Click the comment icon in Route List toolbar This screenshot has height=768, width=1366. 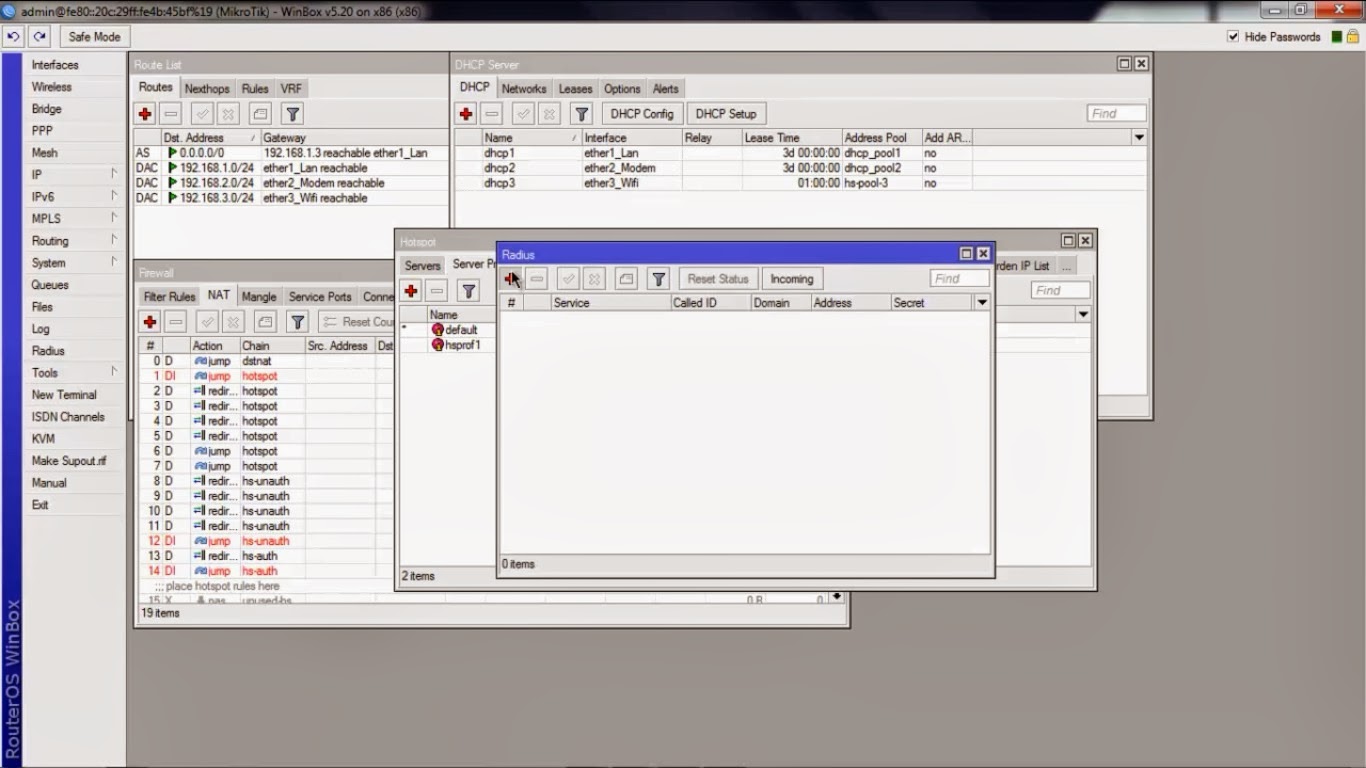(x=259, y=114)
